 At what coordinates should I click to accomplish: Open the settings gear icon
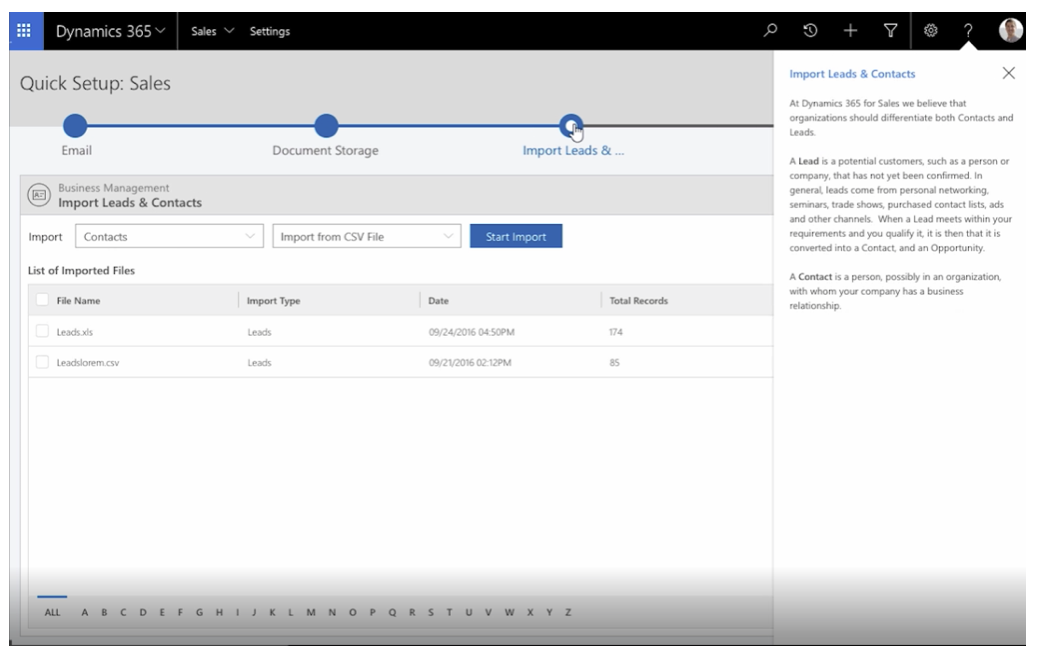pos(931,30)
